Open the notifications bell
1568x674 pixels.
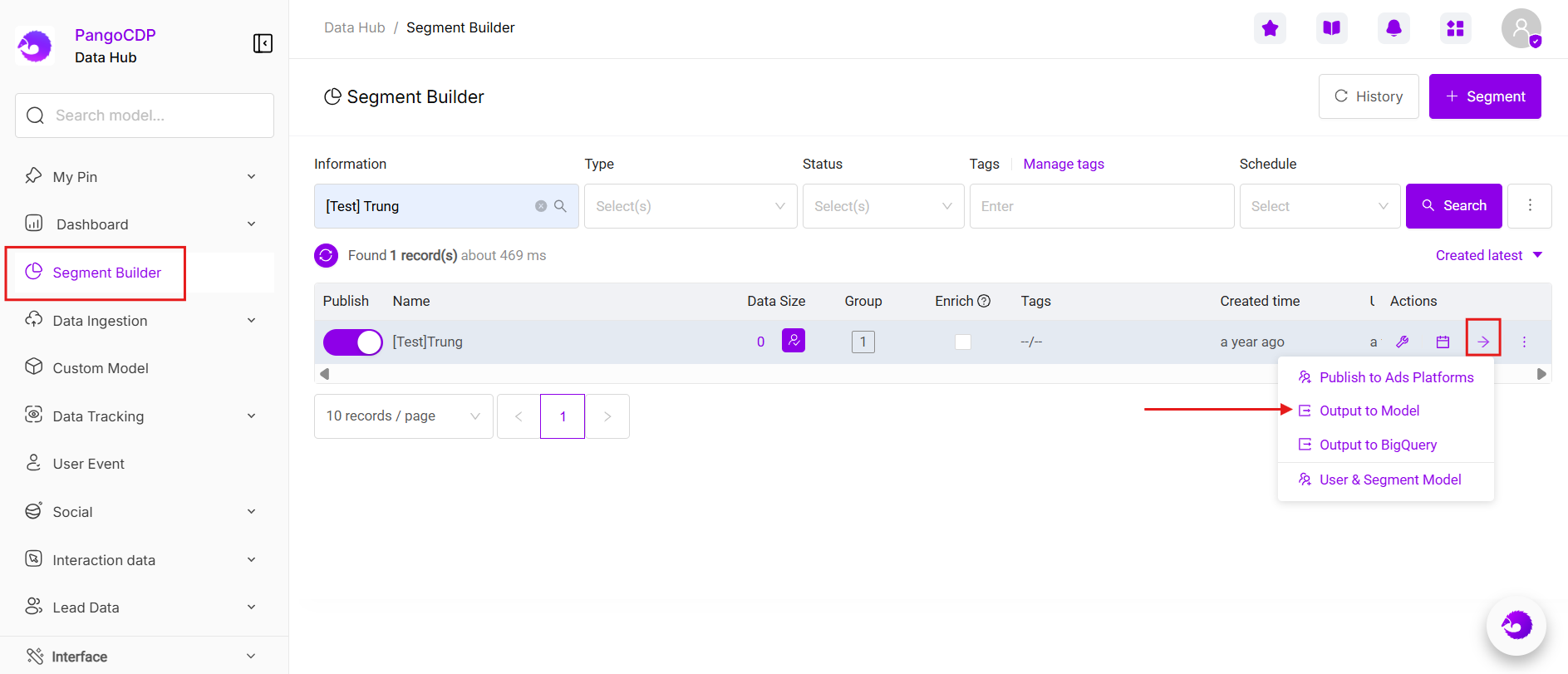point(1394,28)
